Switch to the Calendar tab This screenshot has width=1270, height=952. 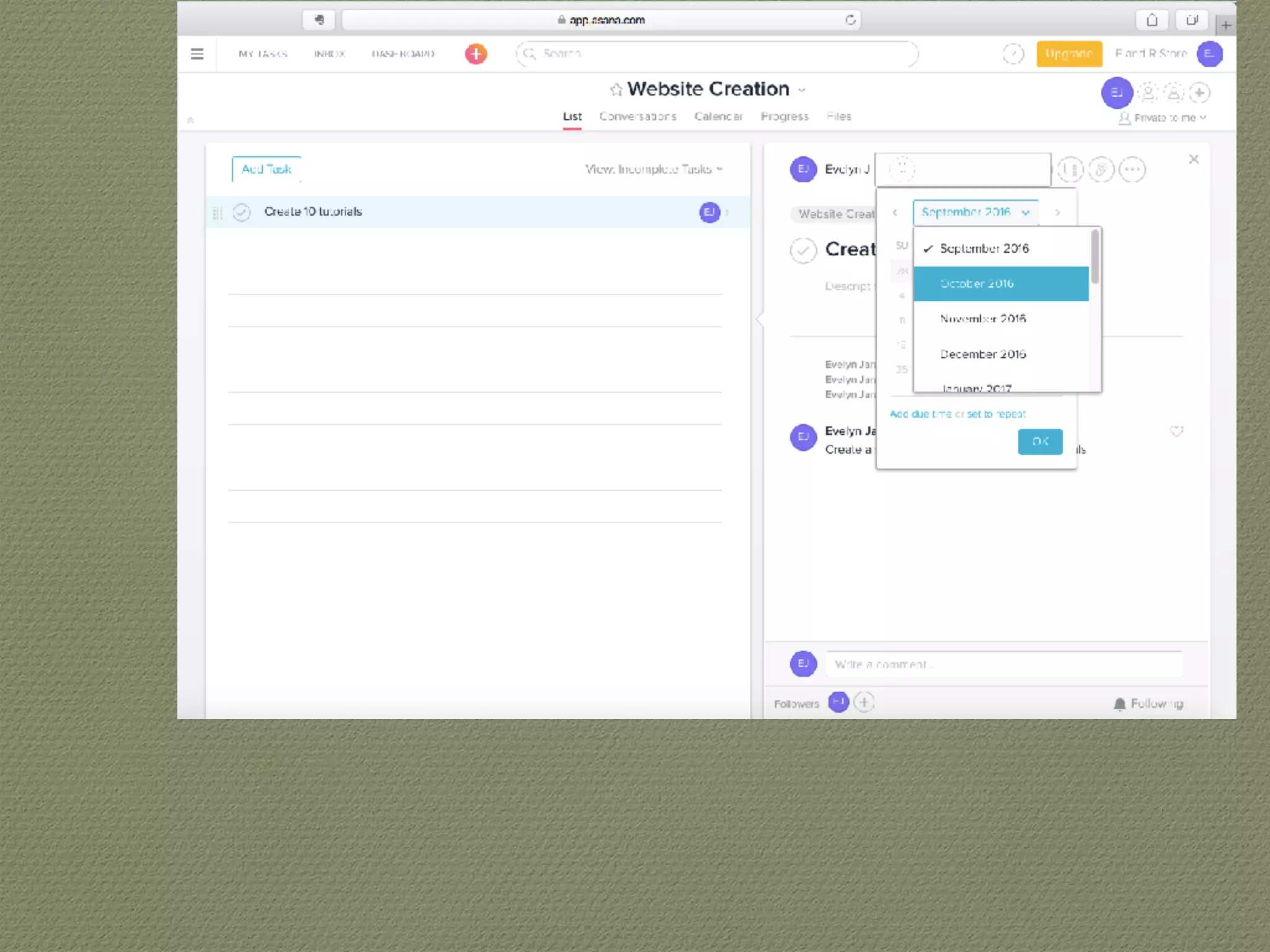[718, 117]
